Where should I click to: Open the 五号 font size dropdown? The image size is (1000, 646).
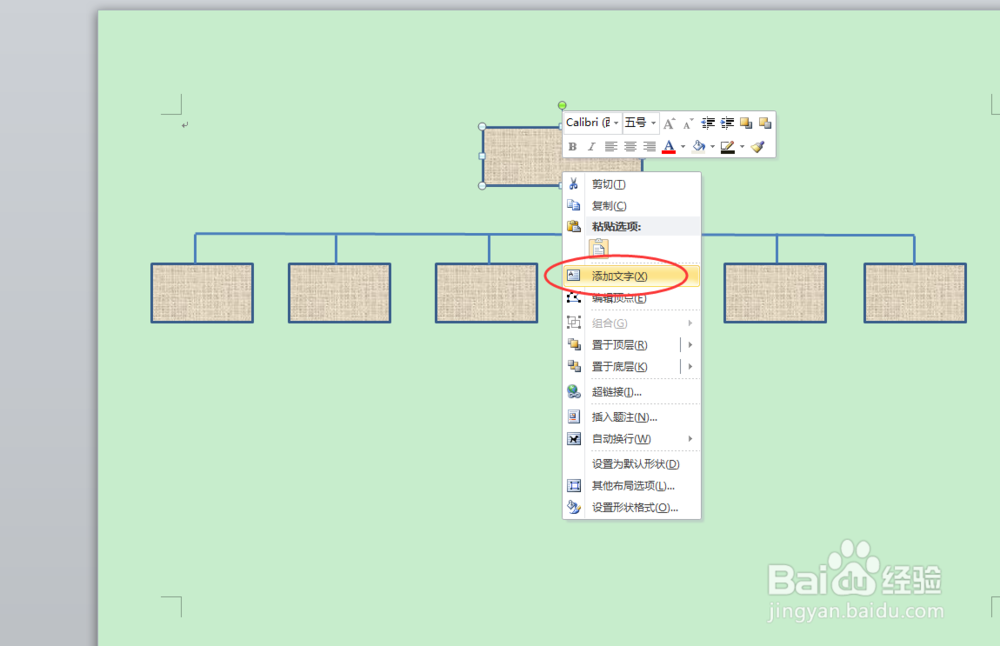[x=654, y=122]
